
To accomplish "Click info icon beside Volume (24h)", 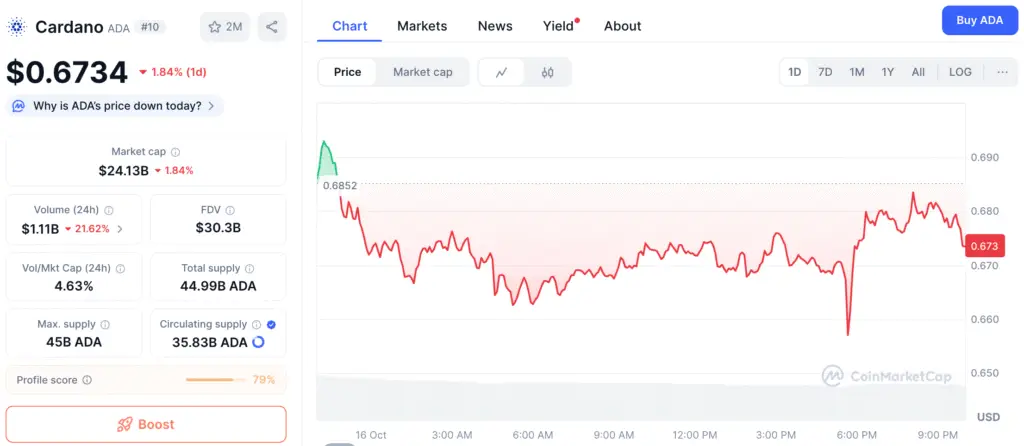I will (x=109, y=211).
